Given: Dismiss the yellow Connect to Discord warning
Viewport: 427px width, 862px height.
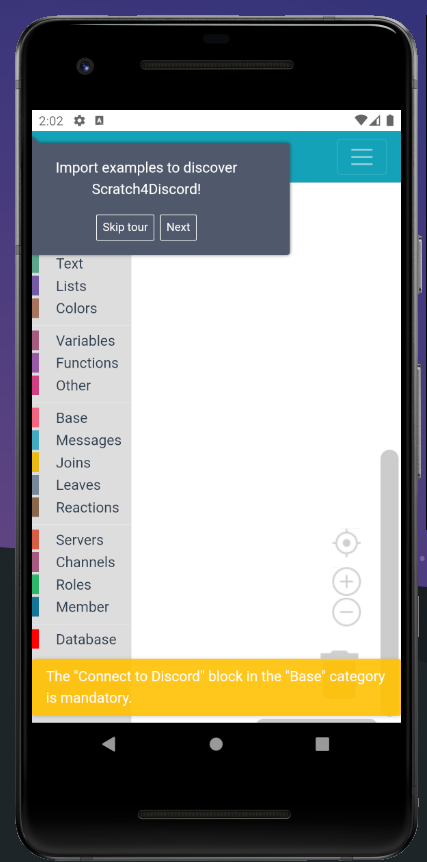Looking at the screenshot, I should [216, 687].
